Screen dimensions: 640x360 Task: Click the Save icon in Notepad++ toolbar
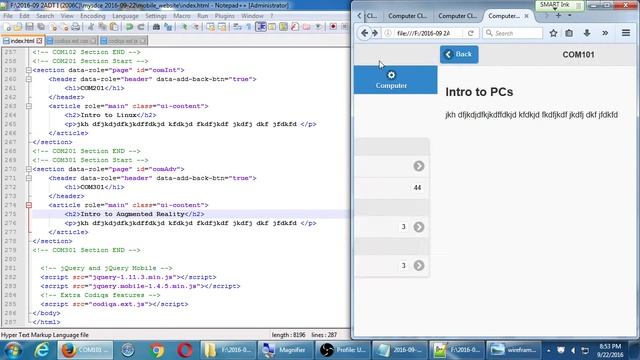tap(29, 27)
